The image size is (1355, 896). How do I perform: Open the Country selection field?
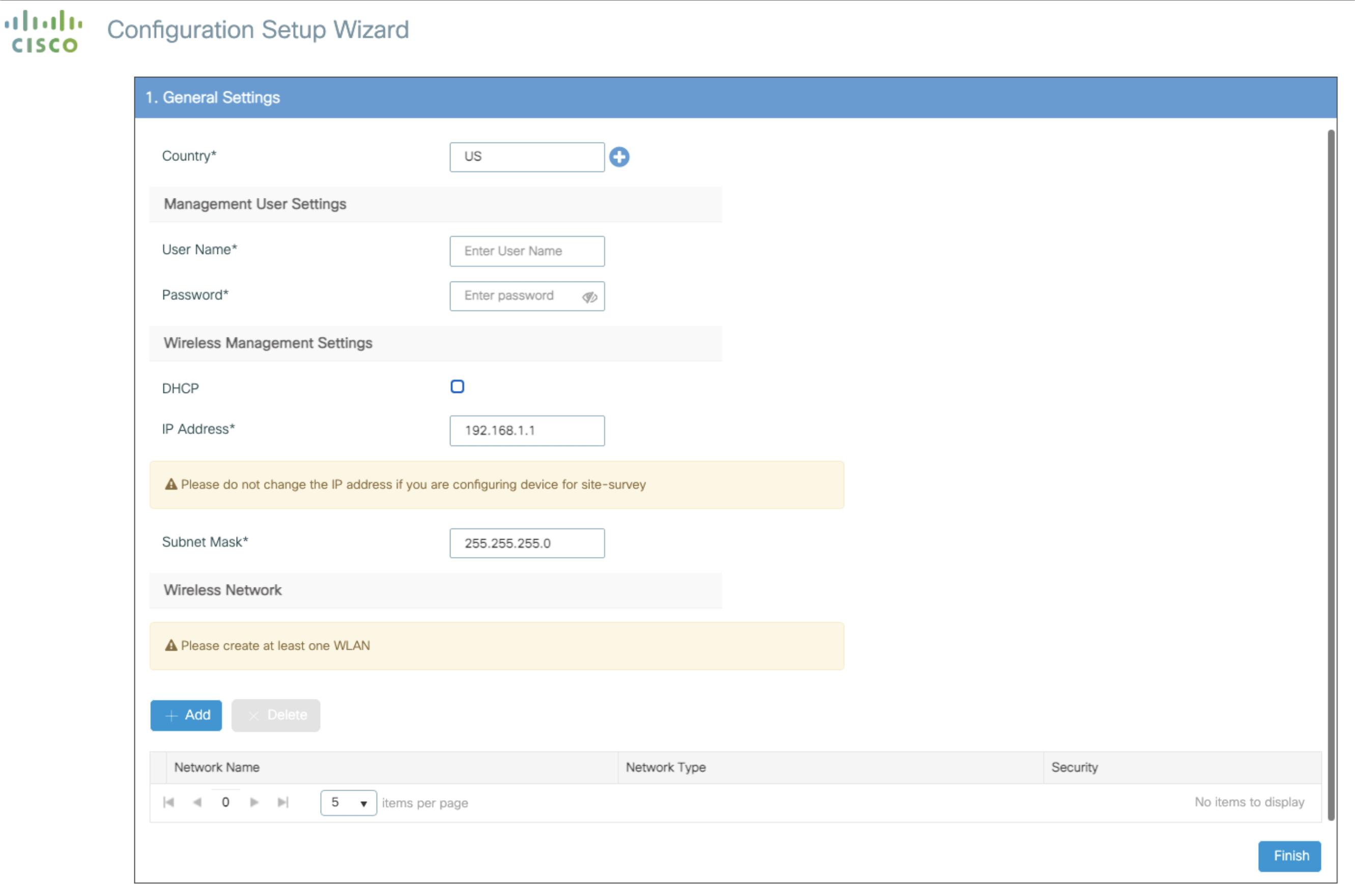tap(526, 157)
